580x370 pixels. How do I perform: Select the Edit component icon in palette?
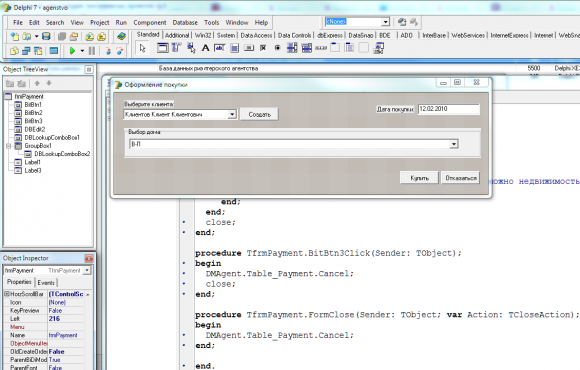220,48
